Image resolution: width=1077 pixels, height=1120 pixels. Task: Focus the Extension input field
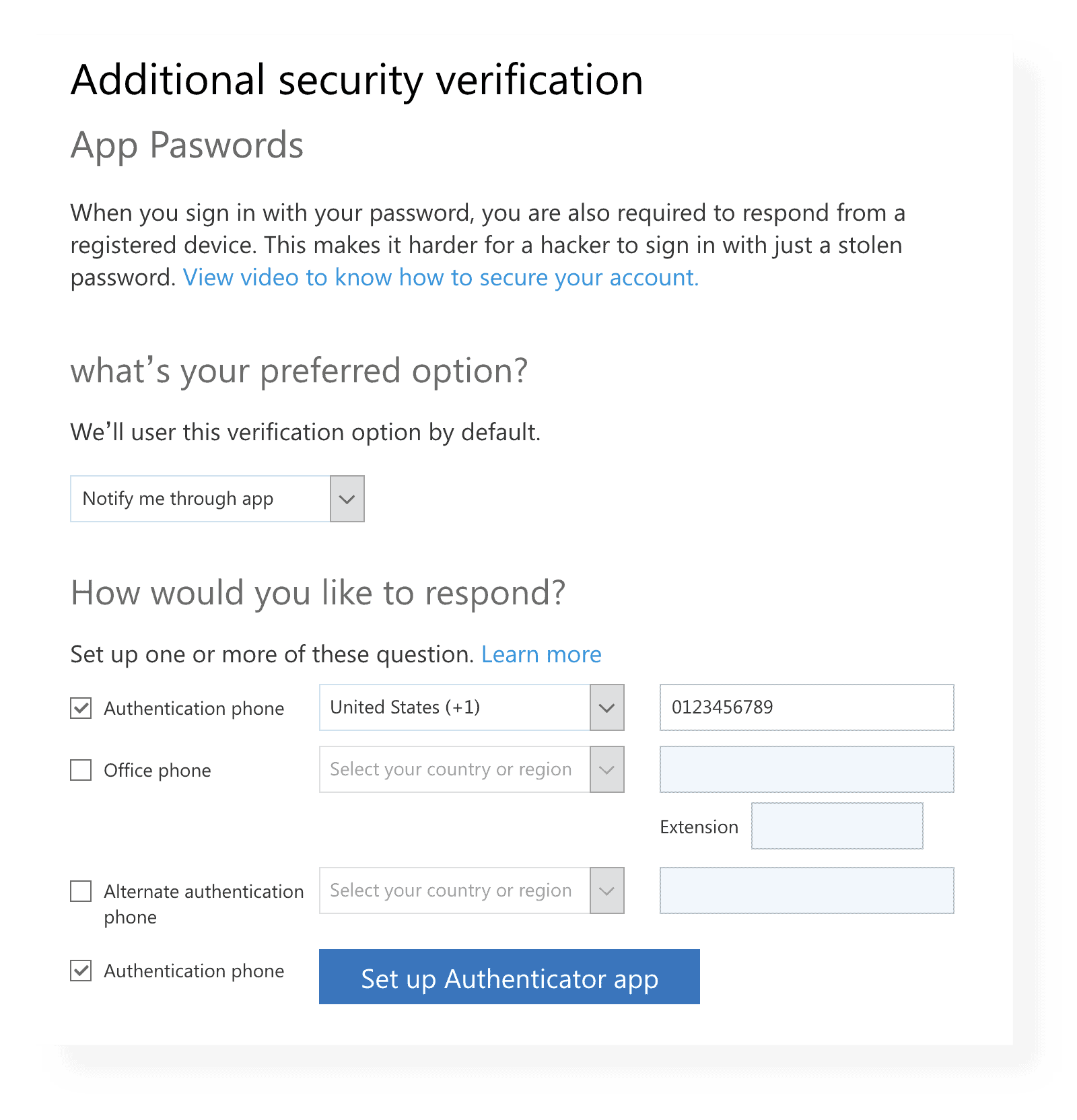(x=837, y=826)
